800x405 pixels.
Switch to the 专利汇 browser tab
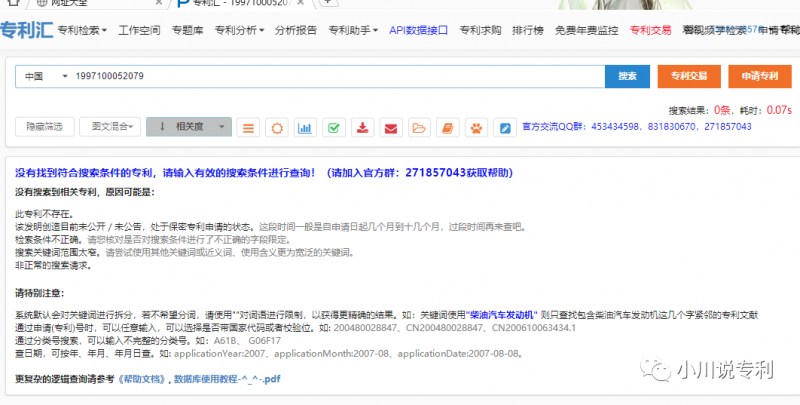point(240,3)
